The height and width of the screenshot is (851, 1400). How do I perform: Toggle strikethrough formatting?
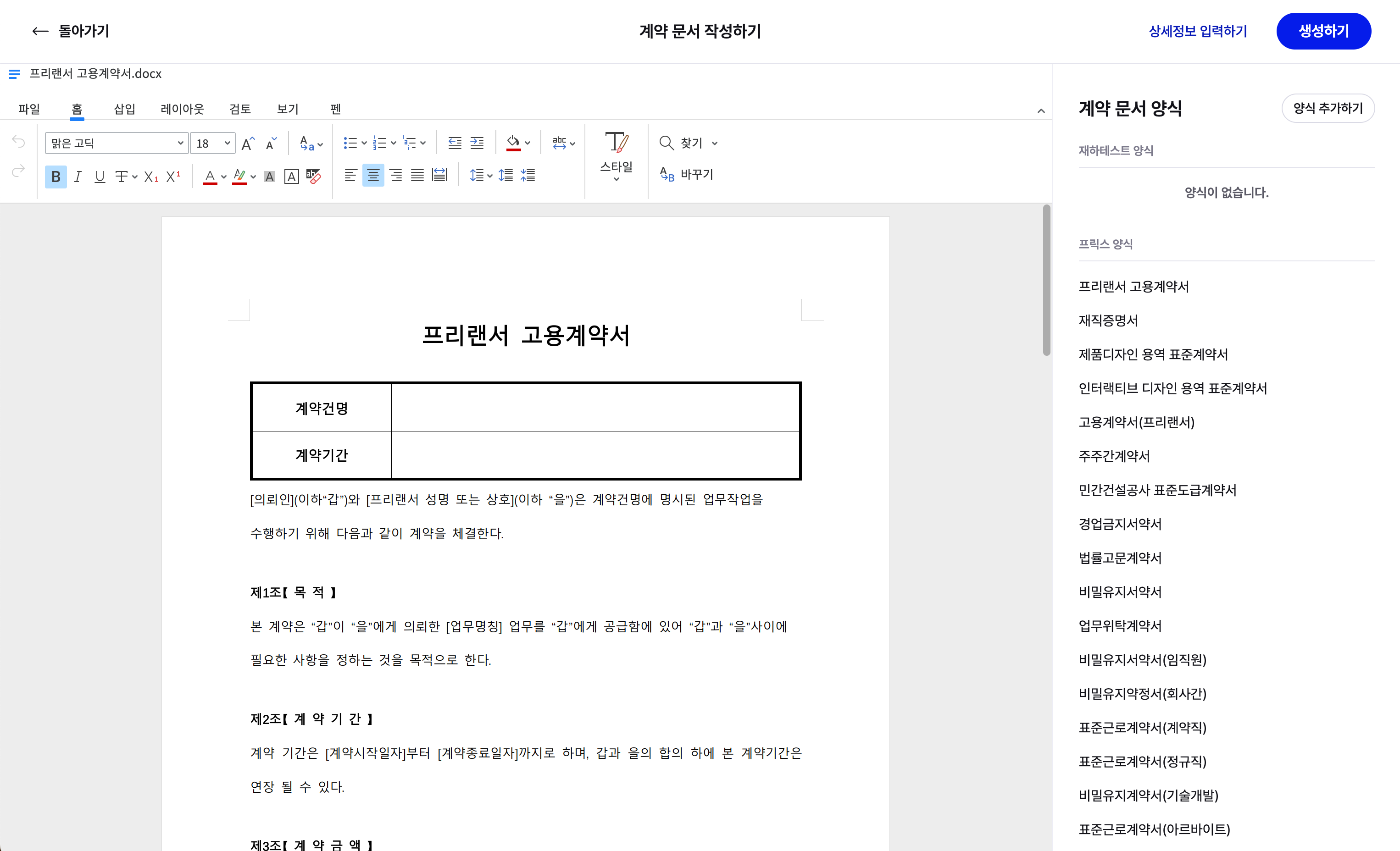click(121, 177)
